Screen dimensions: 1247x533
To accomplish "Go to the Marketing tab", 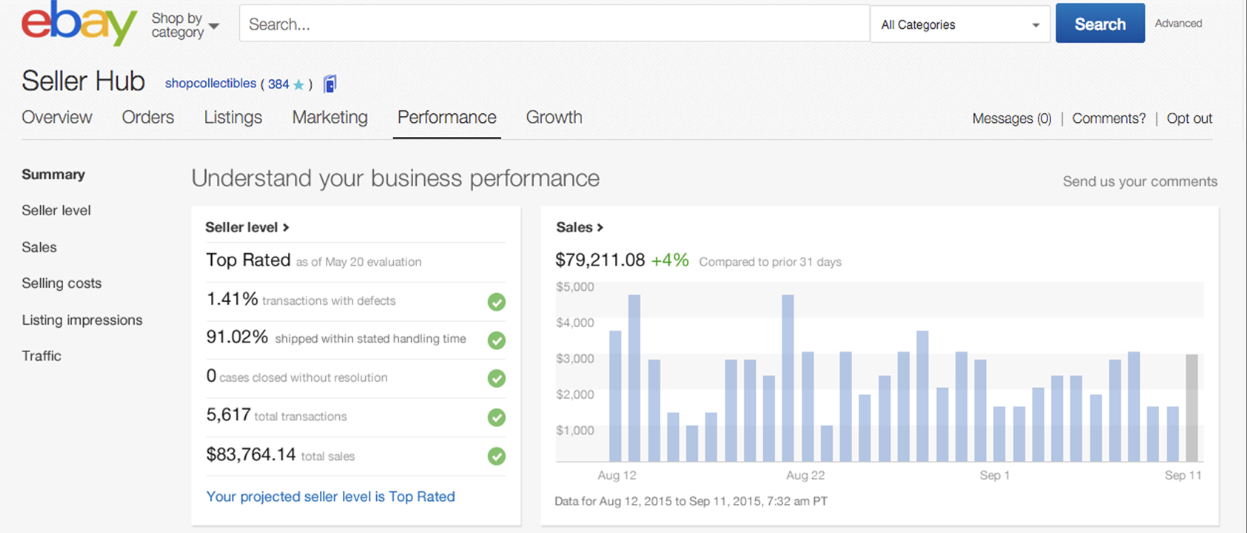I will [330, 117].
